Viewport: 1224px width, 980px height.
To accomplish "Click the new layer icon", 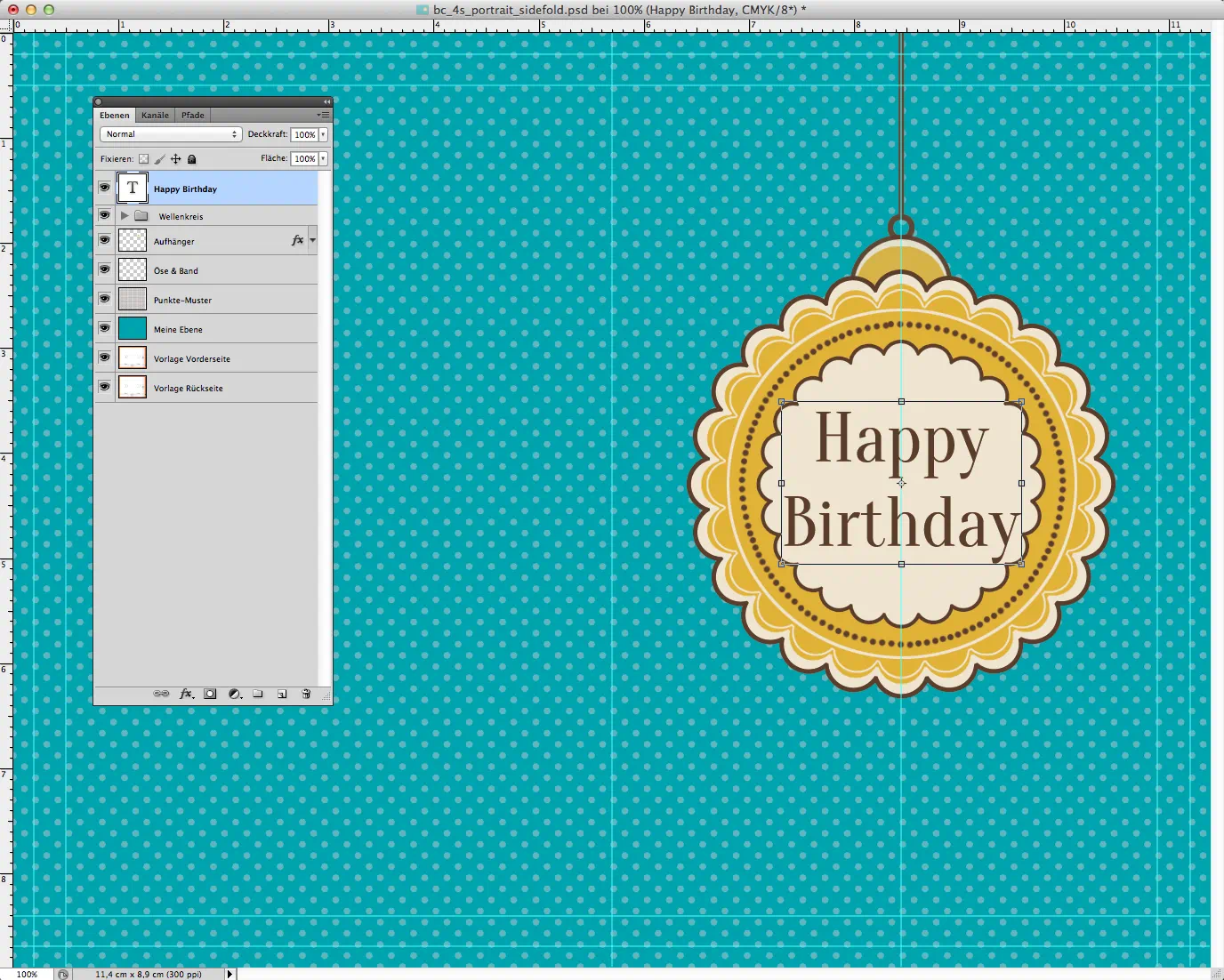I will tap(282, 694).
